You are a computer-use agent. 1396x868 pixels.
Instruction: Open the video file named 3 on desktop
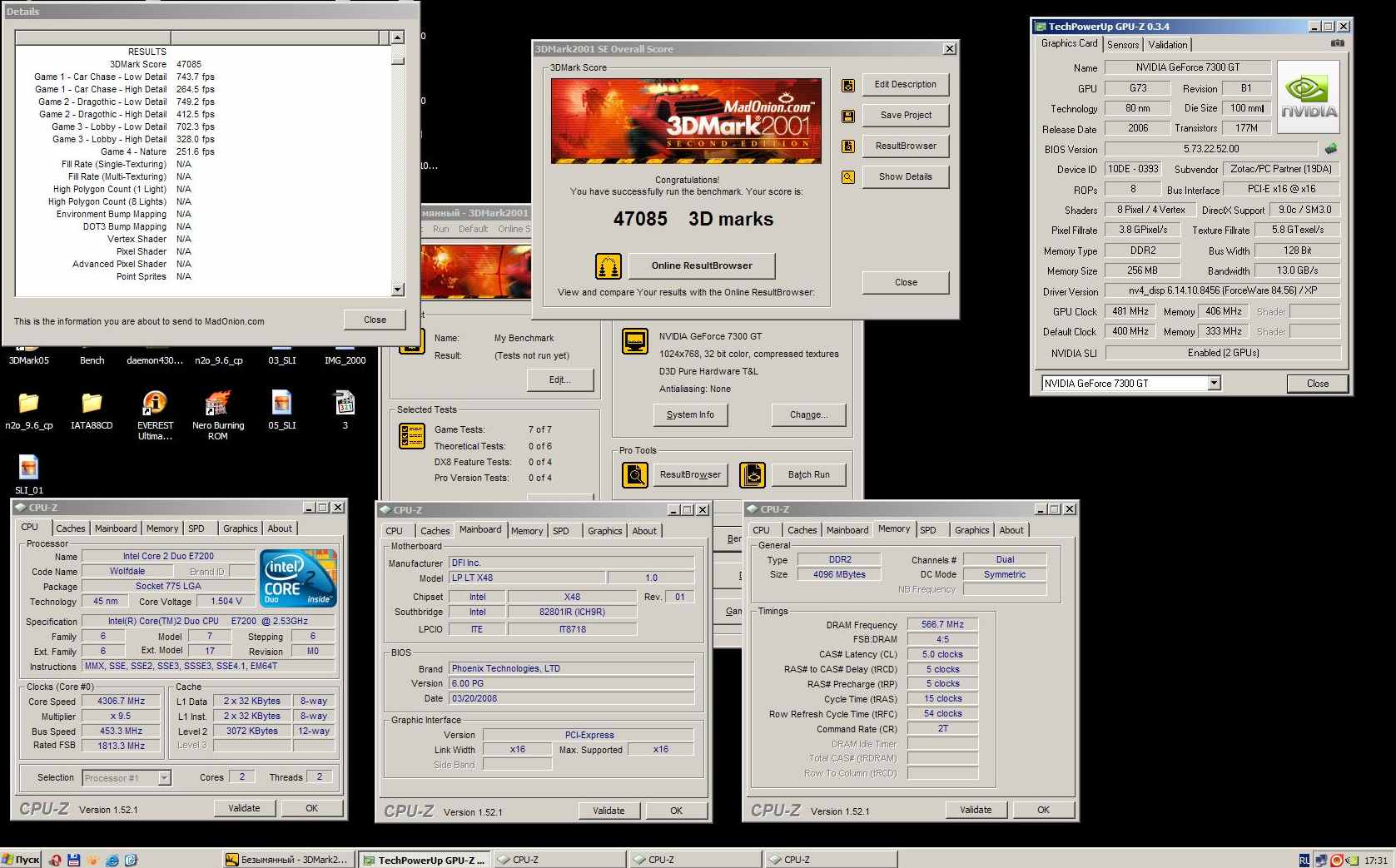345,411
